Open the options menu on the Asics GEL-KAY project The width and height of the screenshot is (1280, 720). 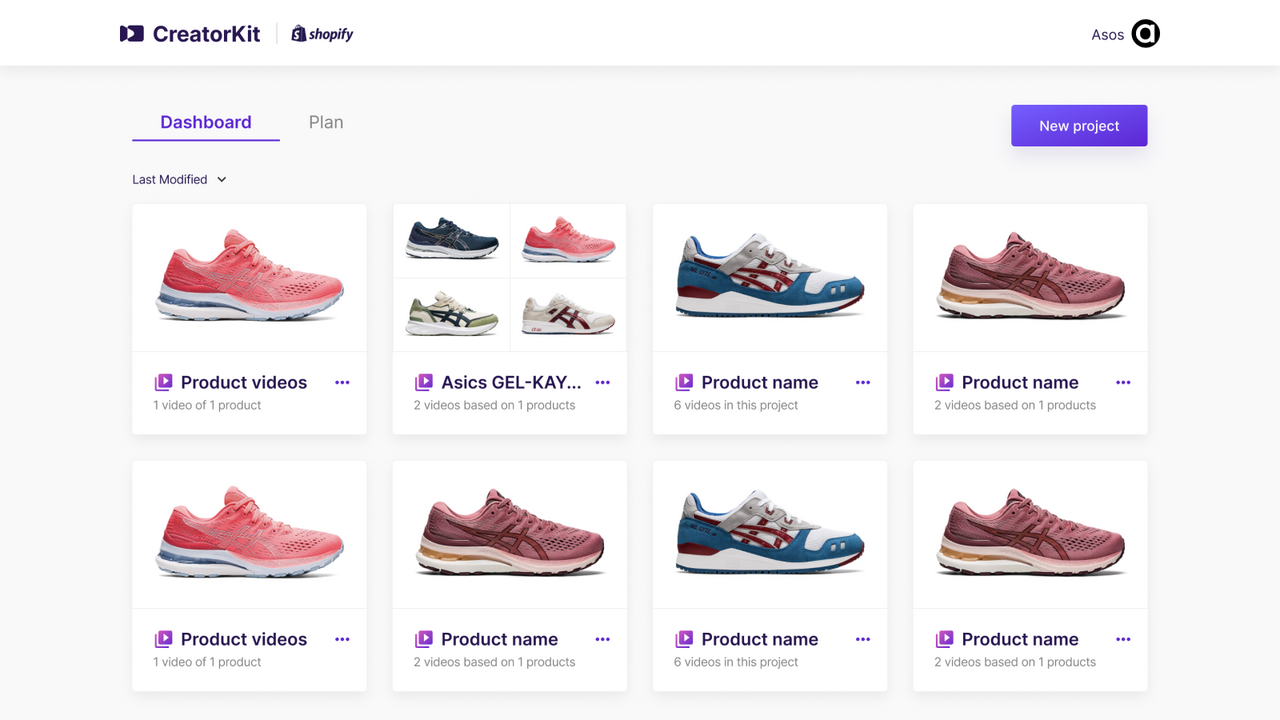click(x=602, y=382)
